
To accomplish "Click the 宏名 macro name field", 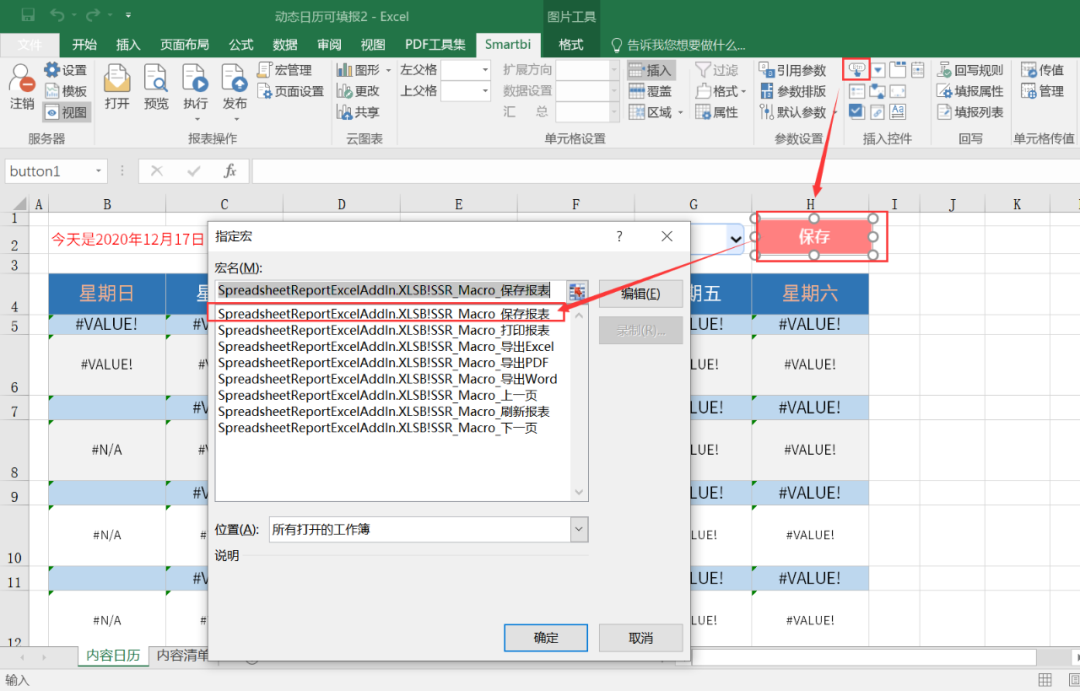I will 391,291.
